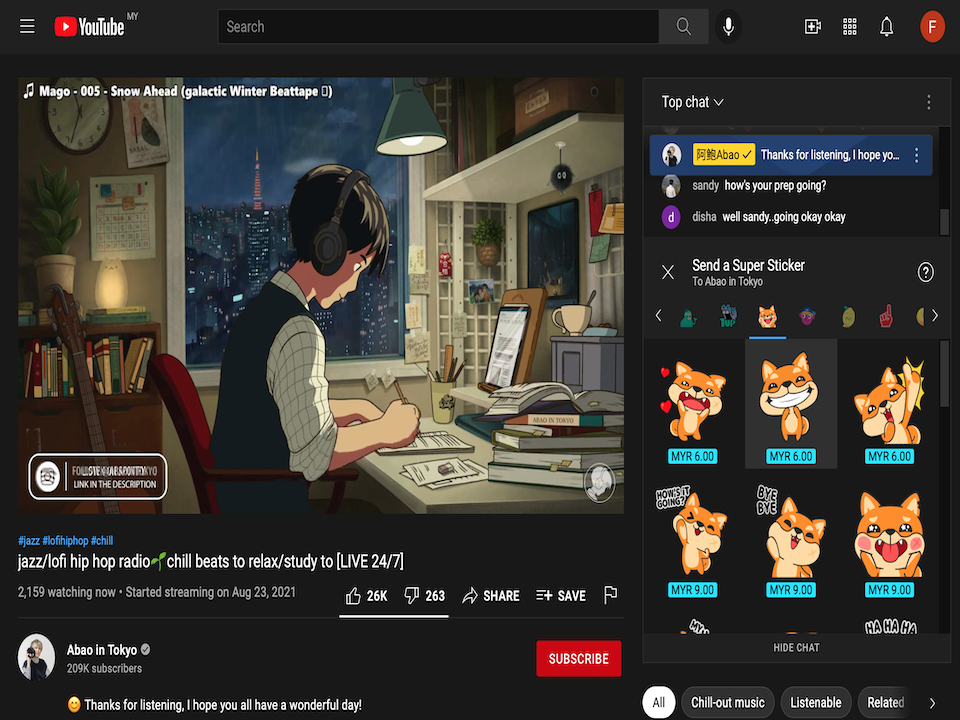Open the #jazz hashtag link
960x720 pixels.
click(x=29, y=541)
